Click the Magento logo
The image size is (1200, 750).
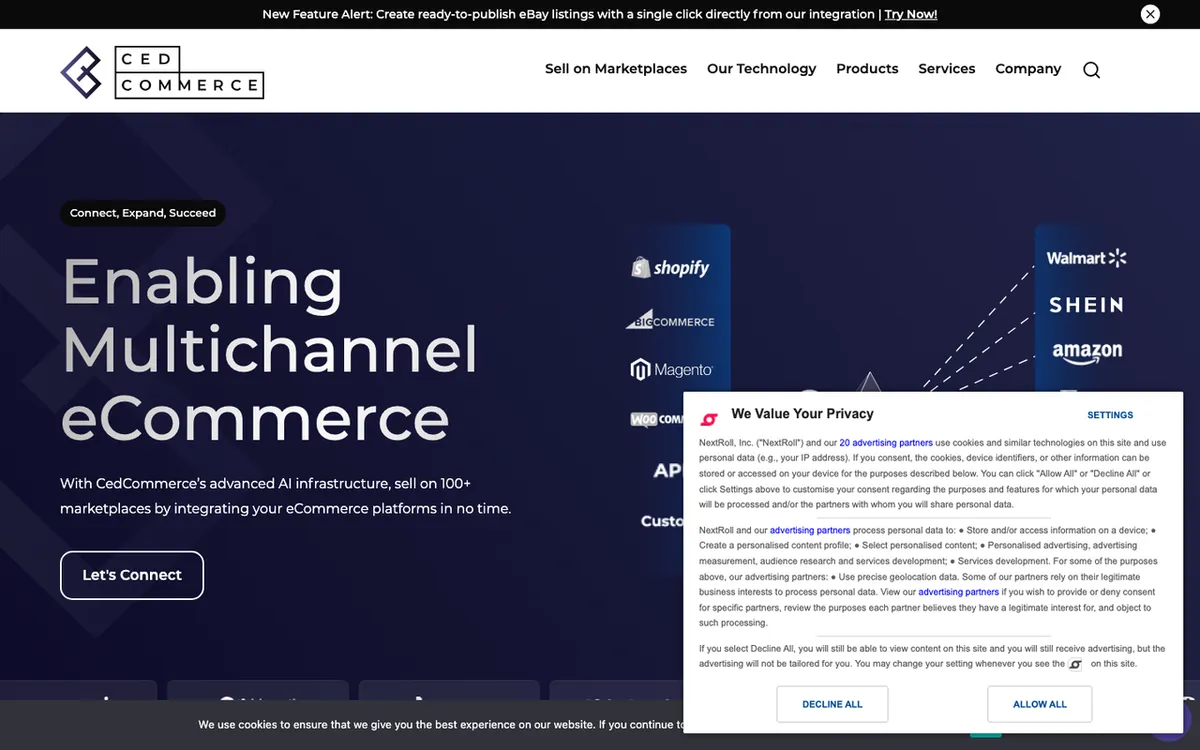click(x=671, y=370)
